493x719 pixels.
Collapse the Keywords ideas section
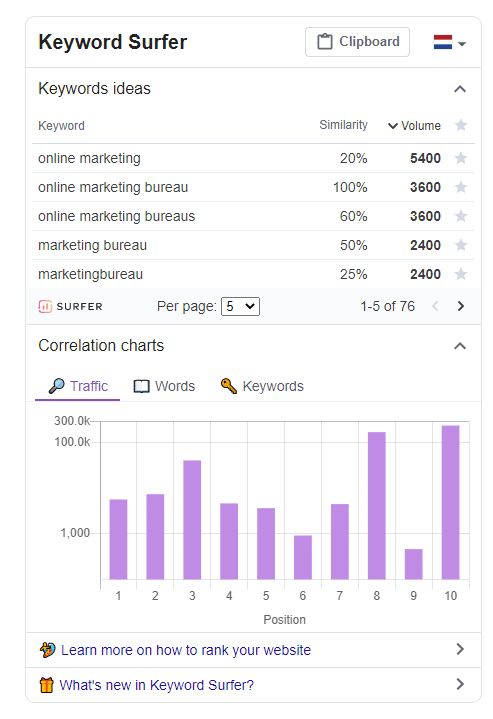pyautogui.click(x=460, y=88)
